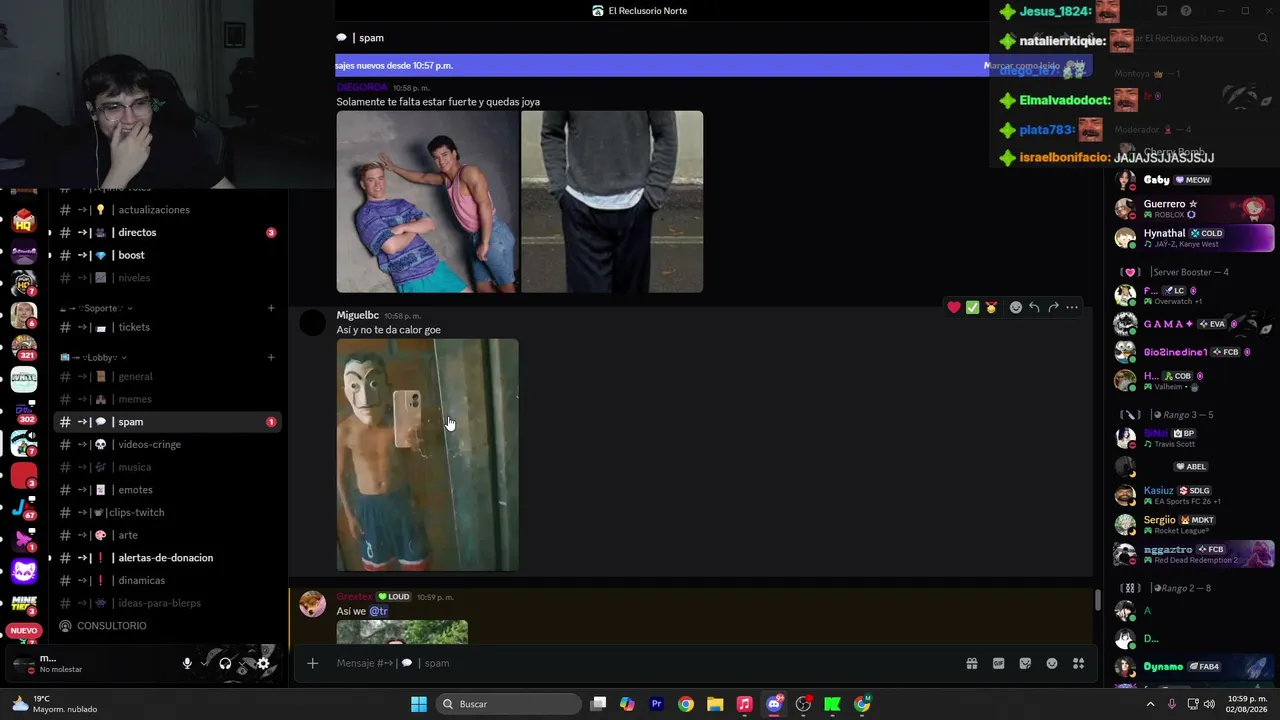1280x720 pixels.
Task: Add medal reaction to Miguelbc's message
Action: click(x=991, y=307)
